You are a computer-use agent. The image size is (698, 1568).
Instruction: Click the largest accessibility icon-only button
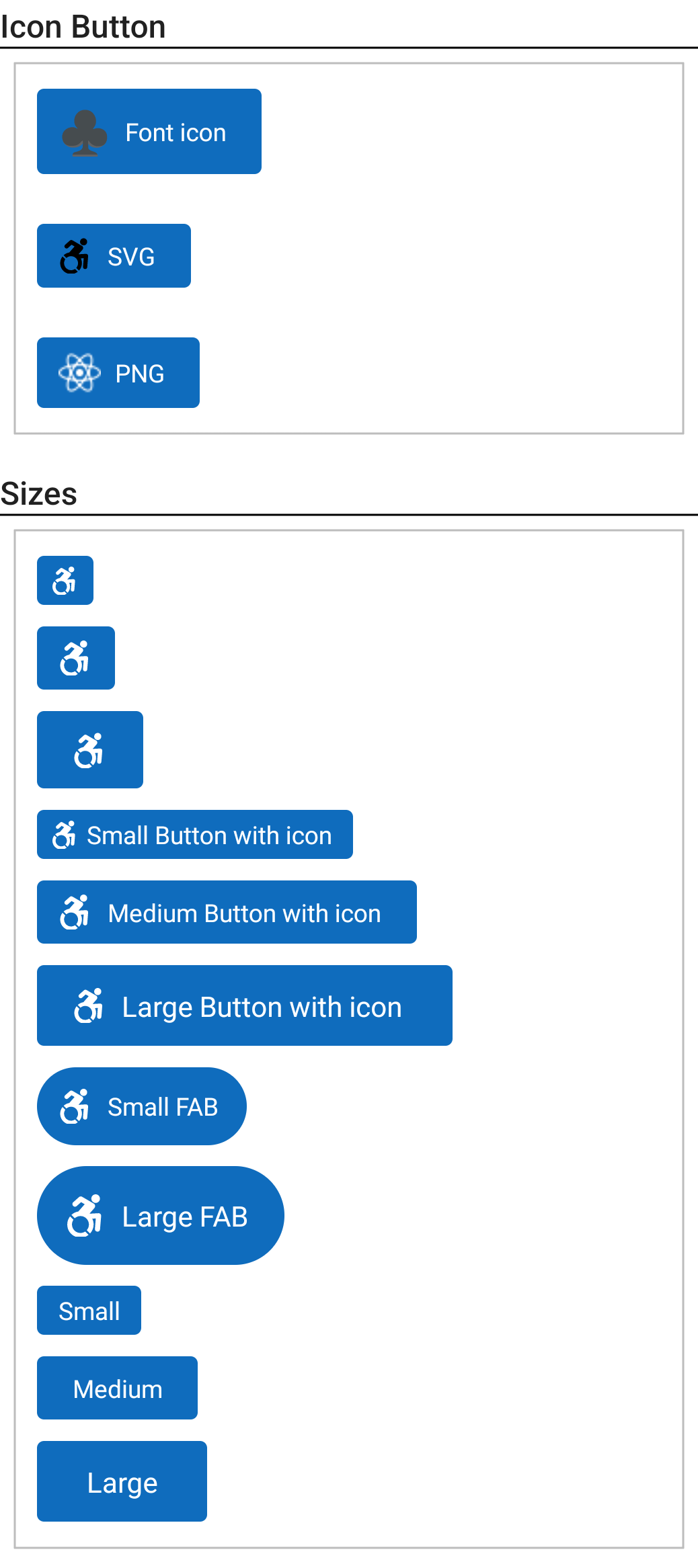89,749
